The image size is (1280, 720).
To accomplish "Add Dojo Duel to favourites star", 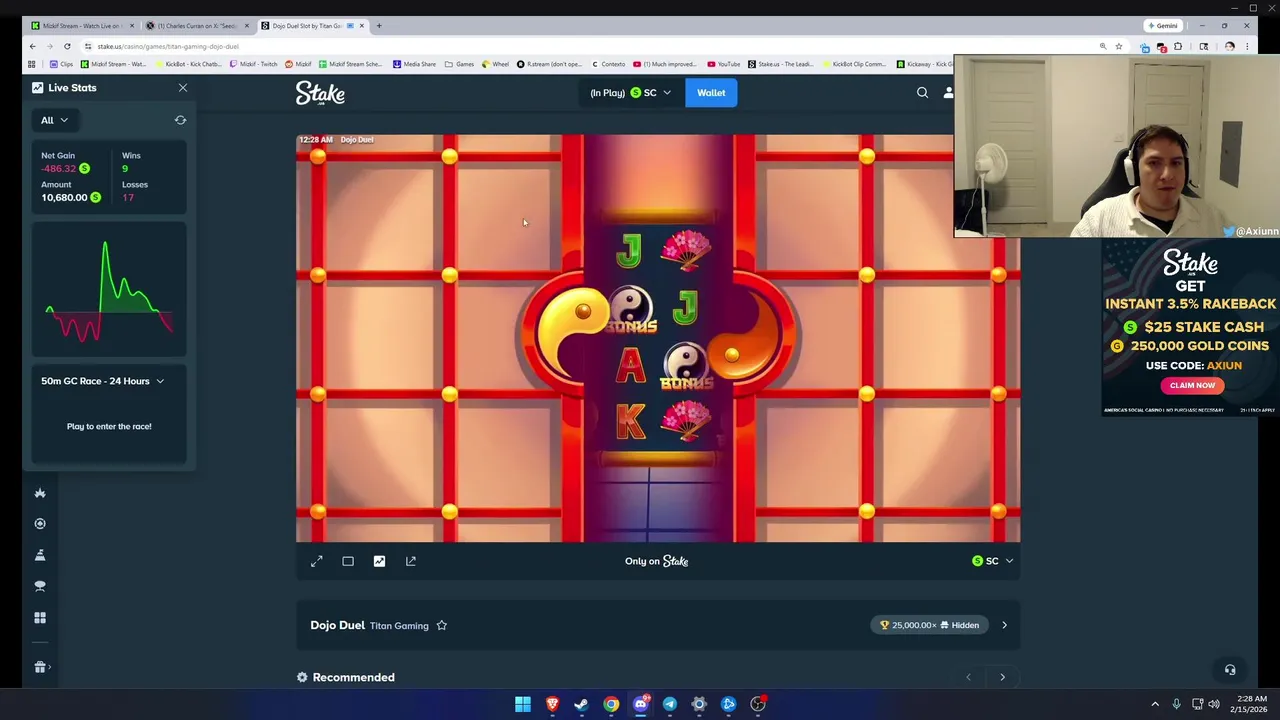I will click(x=441, y=626).
